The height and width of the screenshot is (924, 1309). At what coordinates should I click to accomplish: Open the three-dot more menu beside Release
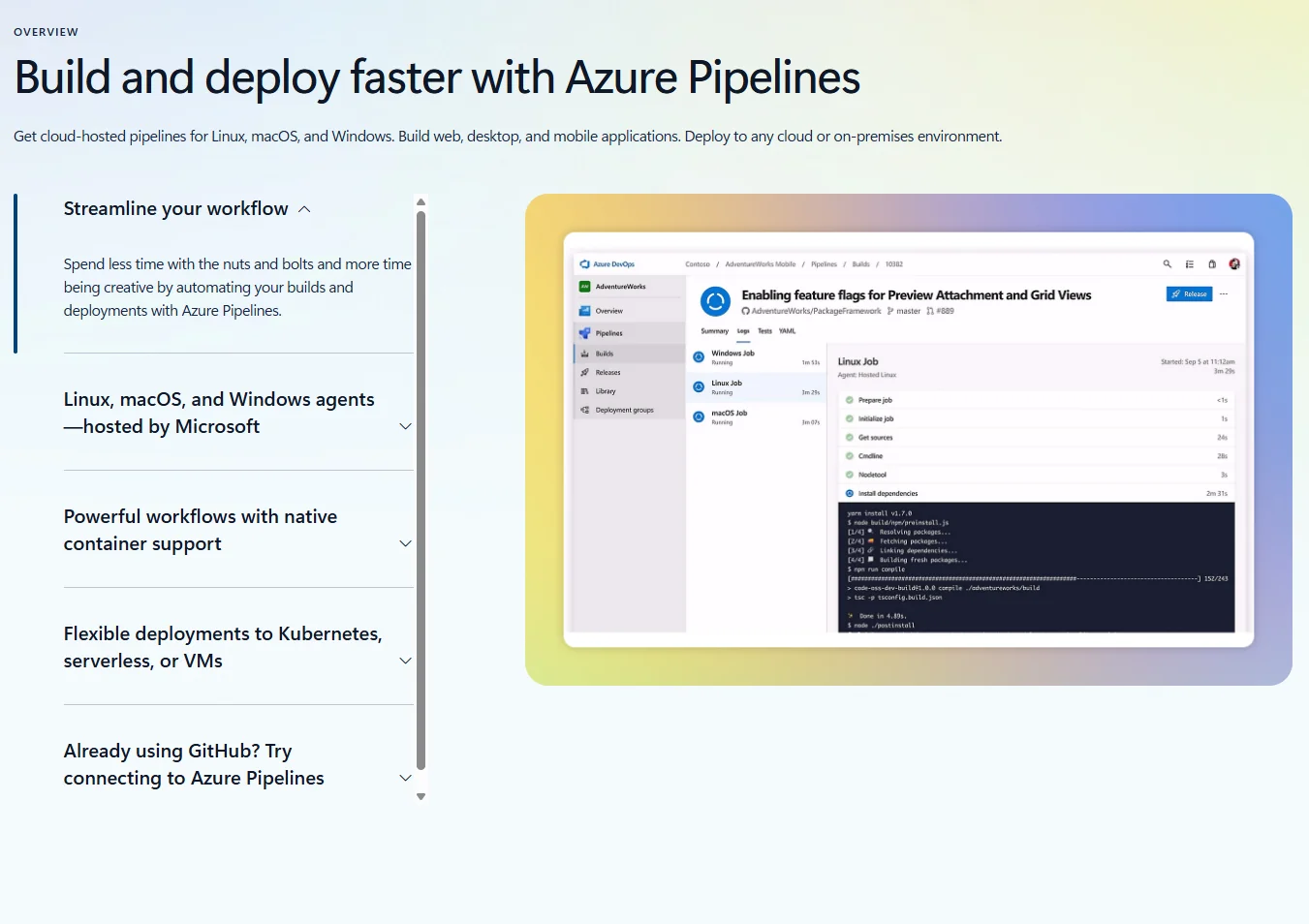coord(1224,294)
